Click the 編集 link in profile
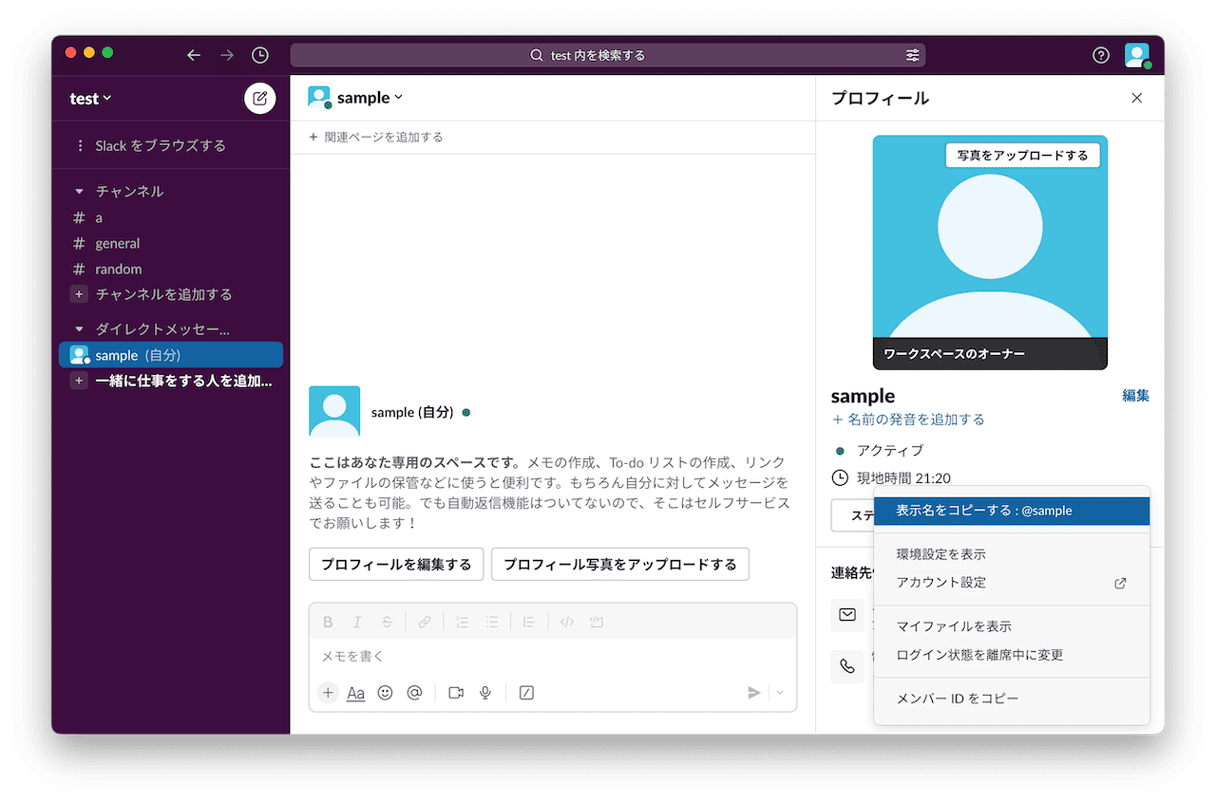1216x802 pixels. pyautogui.click(x=1135, y=395)
